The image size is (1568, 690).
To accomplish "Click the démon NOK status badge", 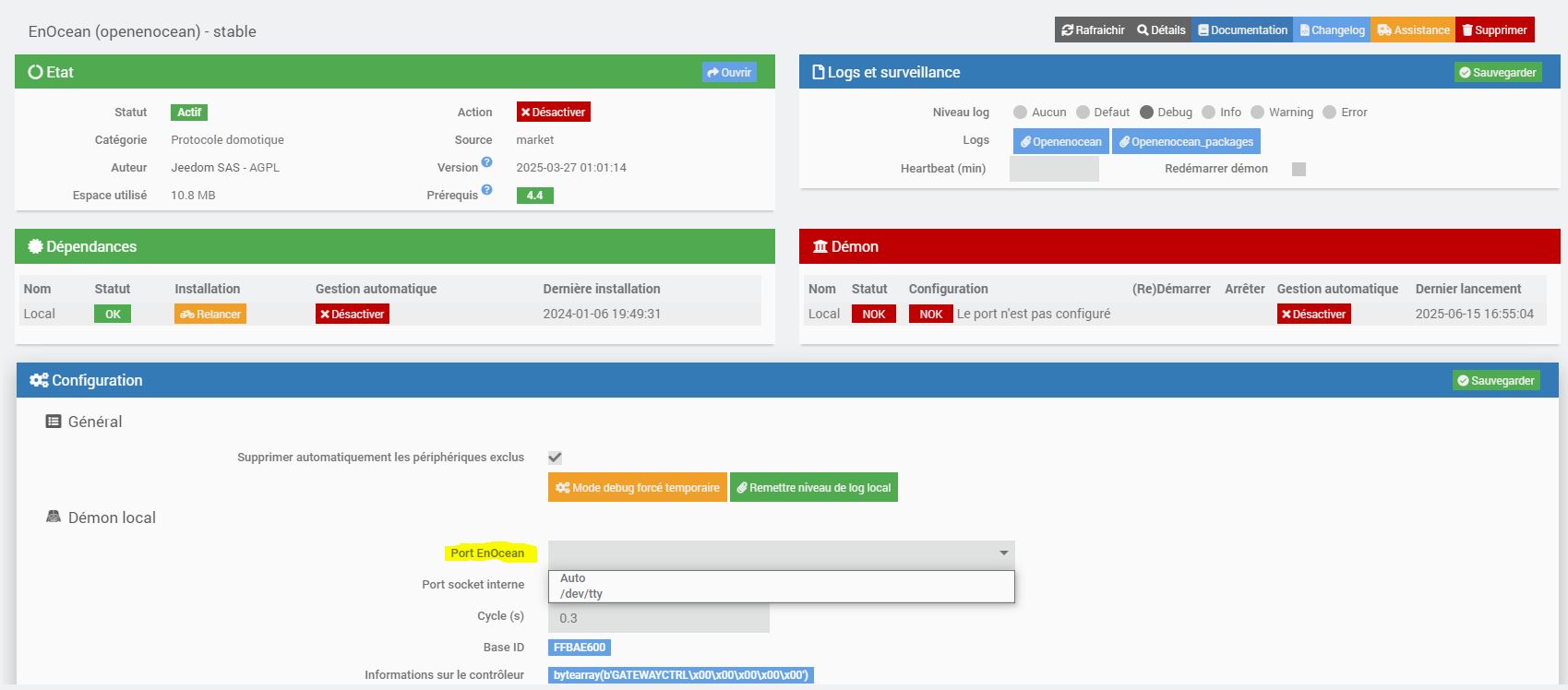I will tap(873, 315).
